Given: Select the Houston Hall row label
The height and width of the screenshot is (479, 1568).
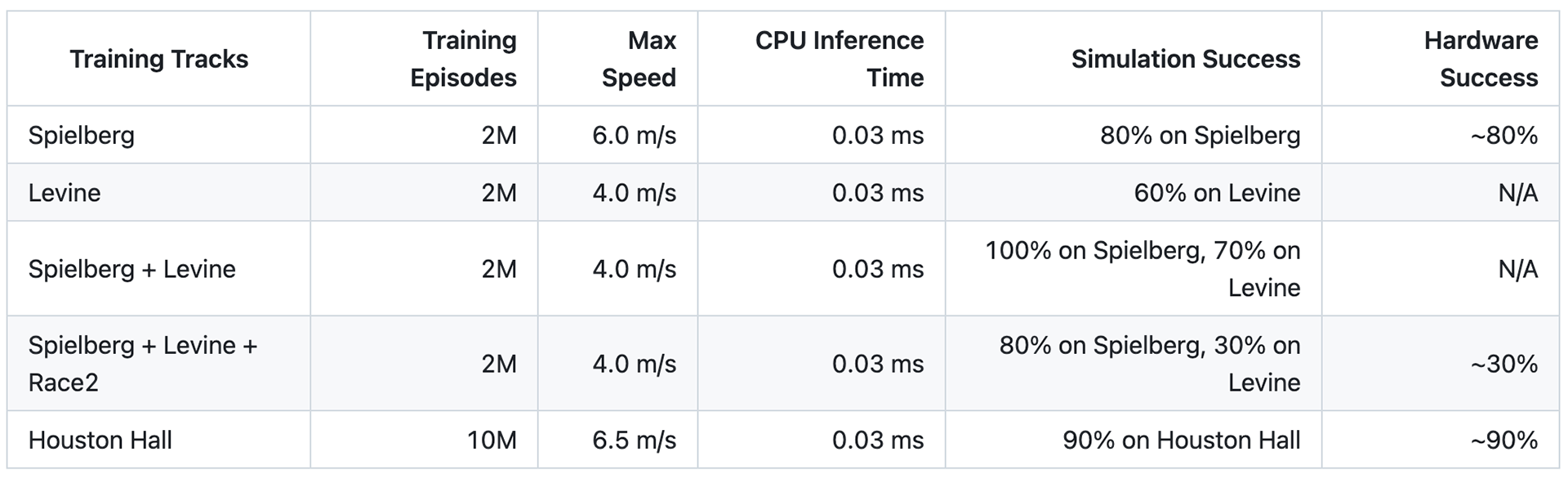Looking at the screenshot, I should tap(100, 441).
